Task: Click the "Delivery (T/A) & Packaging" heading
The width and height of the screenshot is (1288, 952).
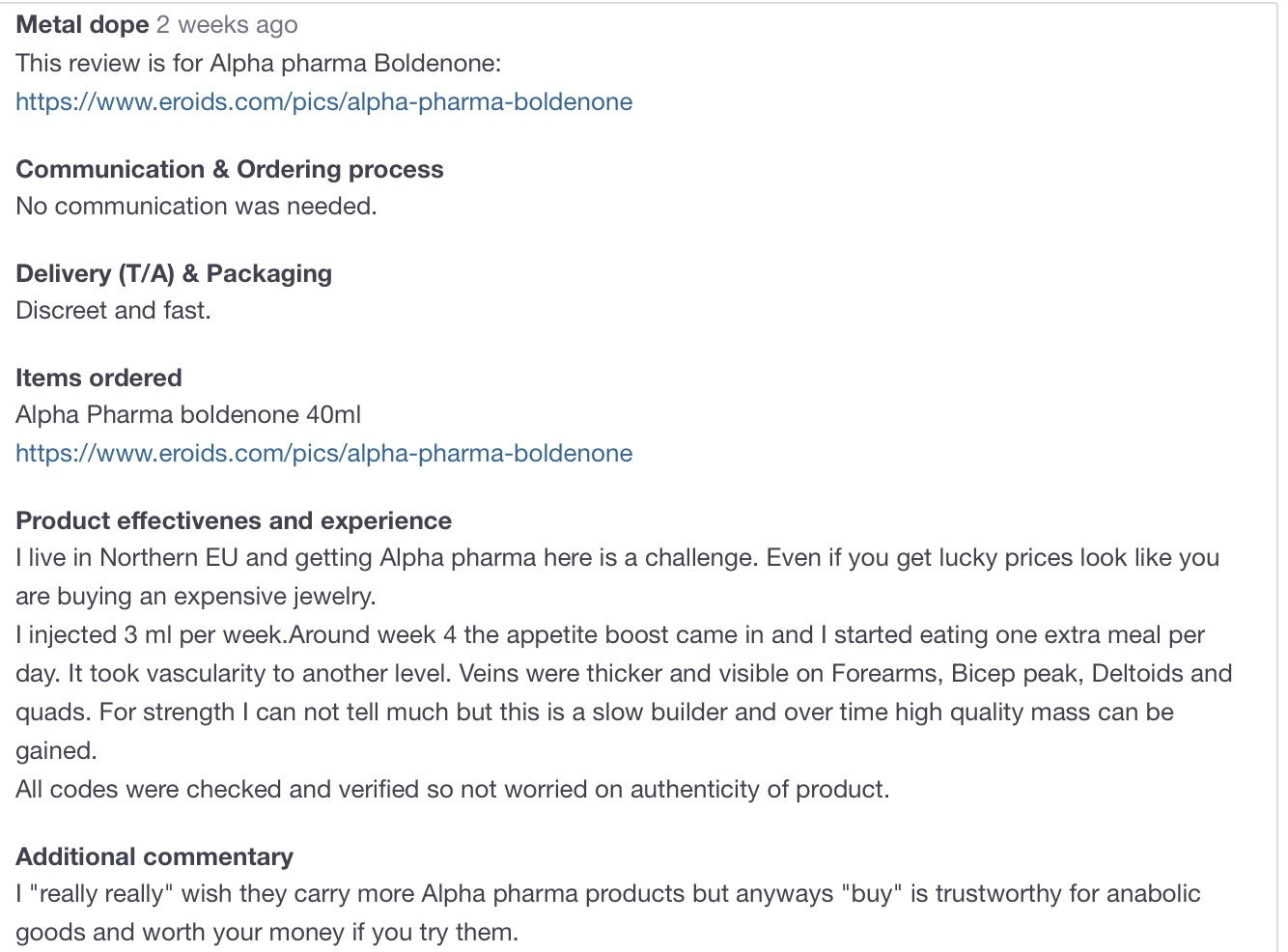Action: pos(174,274)
